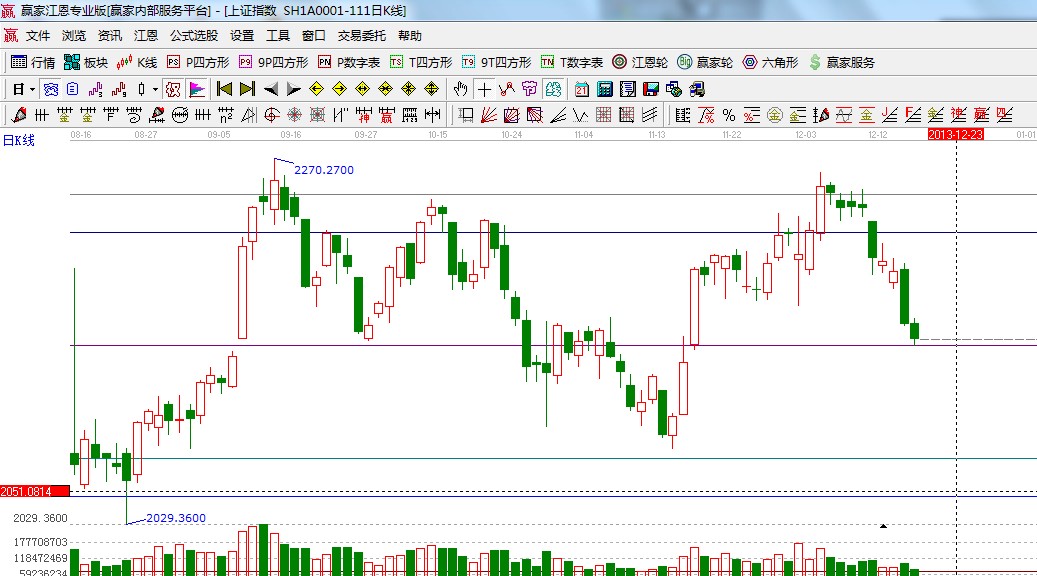Viewport: 1037px width, 576px height.
Task: Open the 交易委托 trading menu
Action: (x=361, y=35)
